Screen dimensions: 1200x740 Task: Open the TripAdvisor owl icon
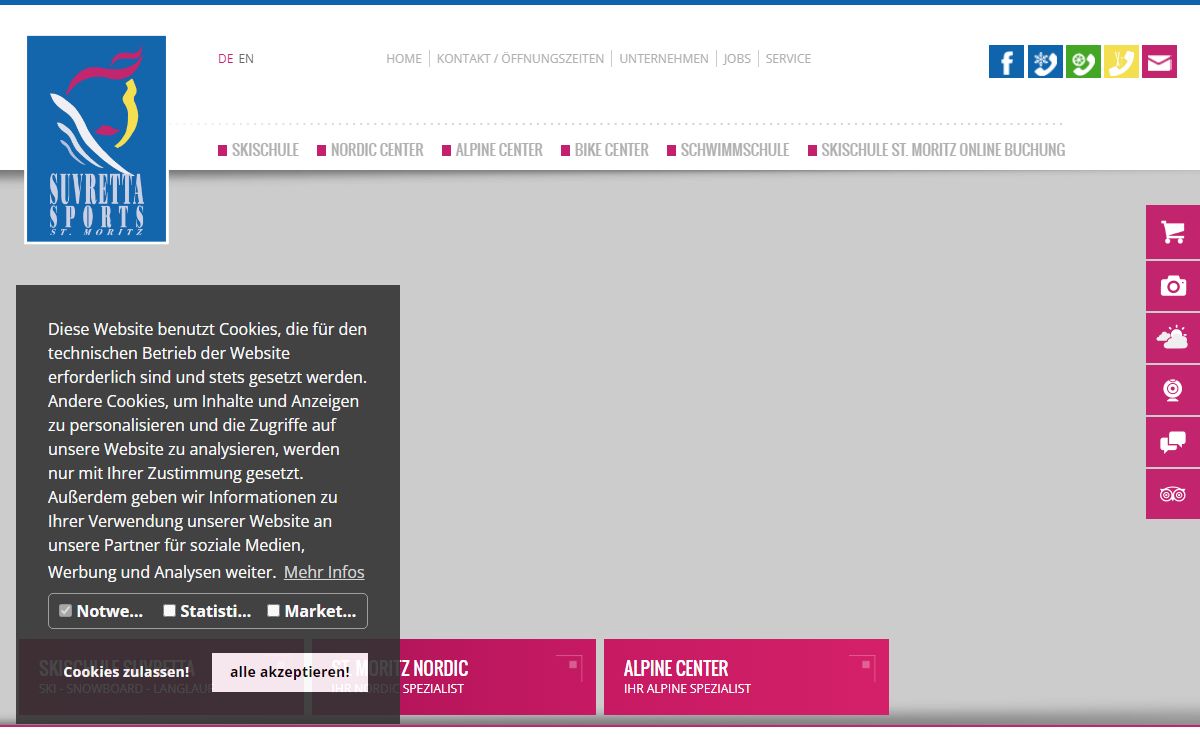point(1173,494)
